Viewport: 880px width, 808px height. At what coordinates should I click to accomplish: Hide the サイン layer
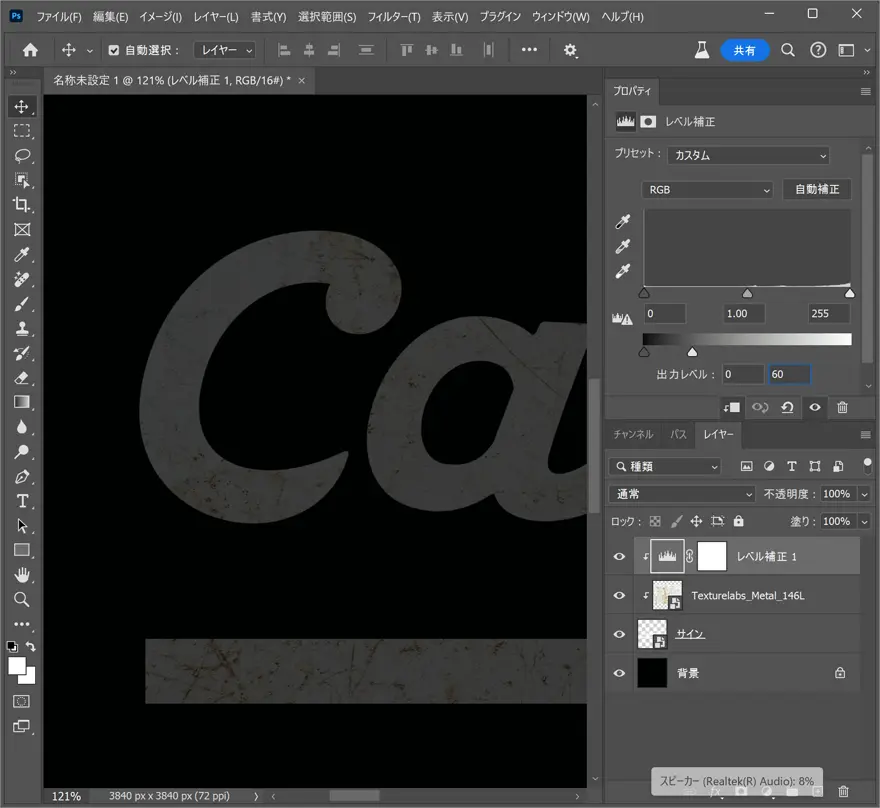[x=619, y=634]
